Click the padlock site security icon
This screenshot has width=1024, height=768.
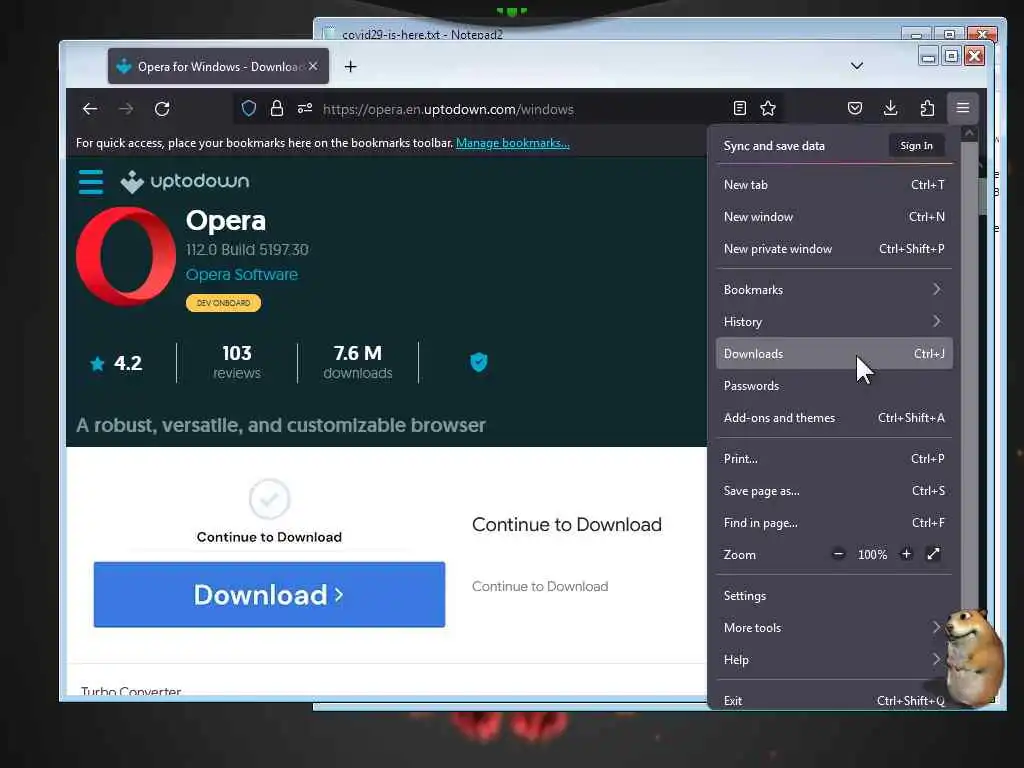pyautogui.click(x=277, y=108)
